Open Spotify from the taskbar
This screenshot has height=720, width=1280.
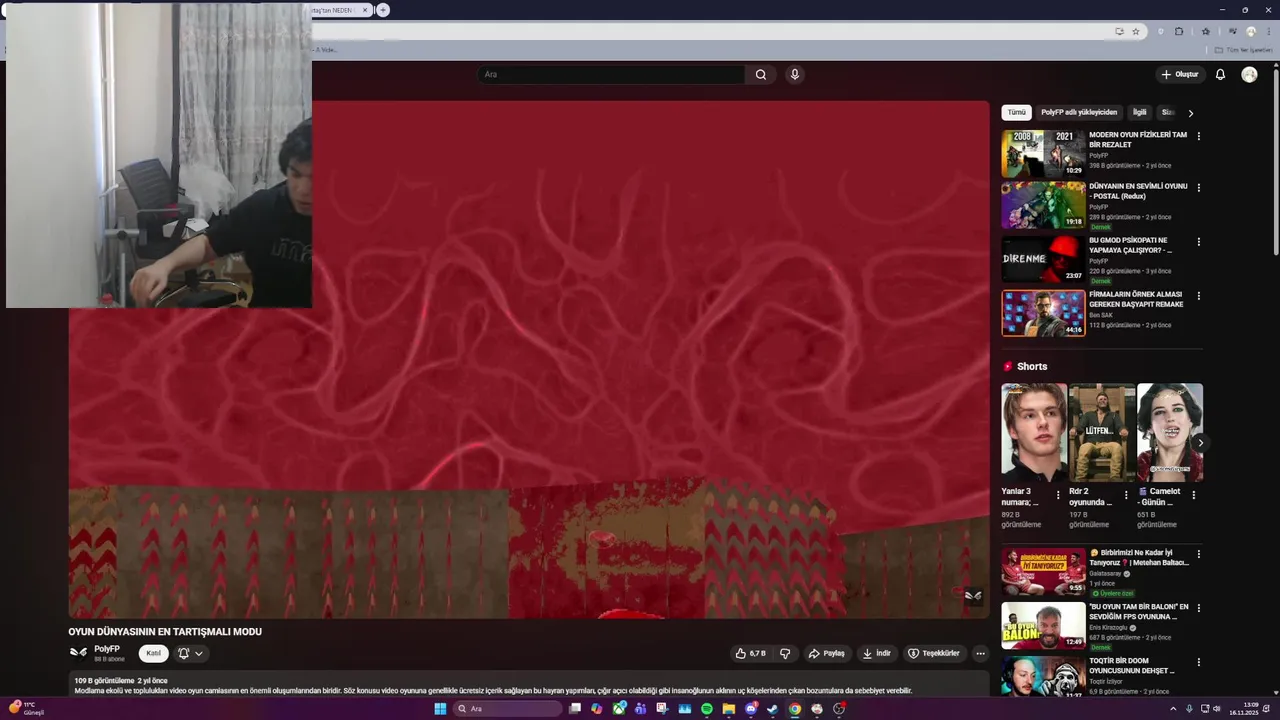click(707, 709)
